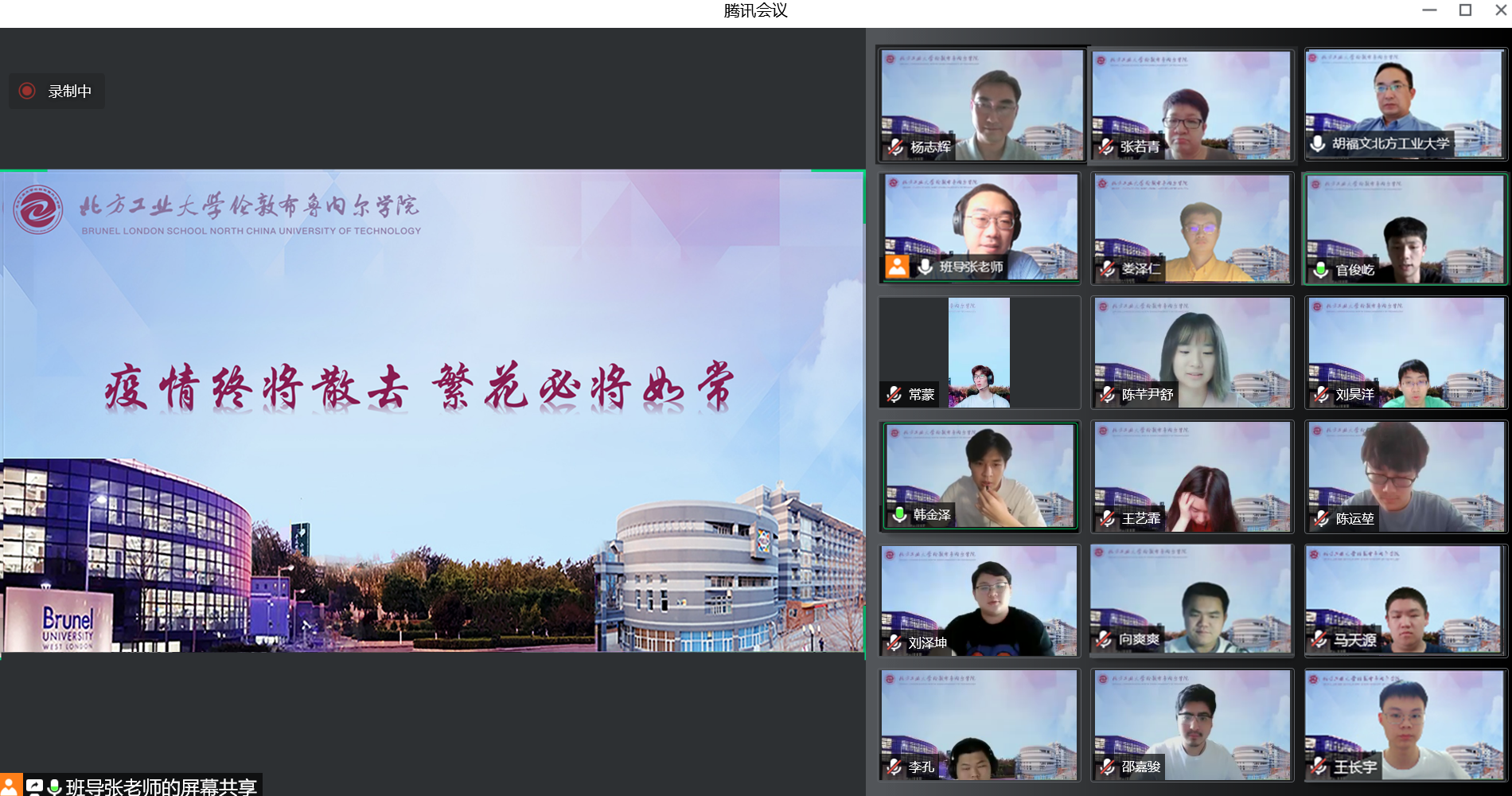The height and width of the screenshot is (796, 1512).
Task: Click the orange host icon on 班导张老师 tile
Action: click(x=897, y=267)
